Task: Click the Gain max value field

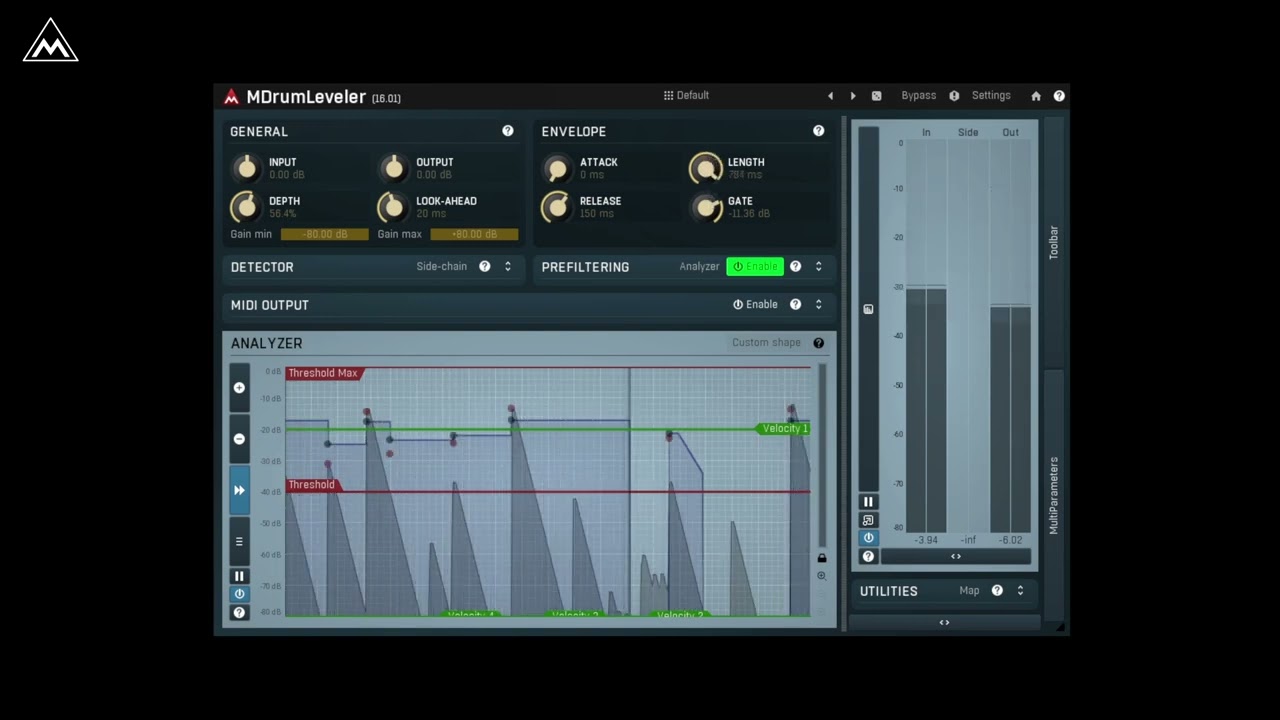Action: [x=474, y=234]
